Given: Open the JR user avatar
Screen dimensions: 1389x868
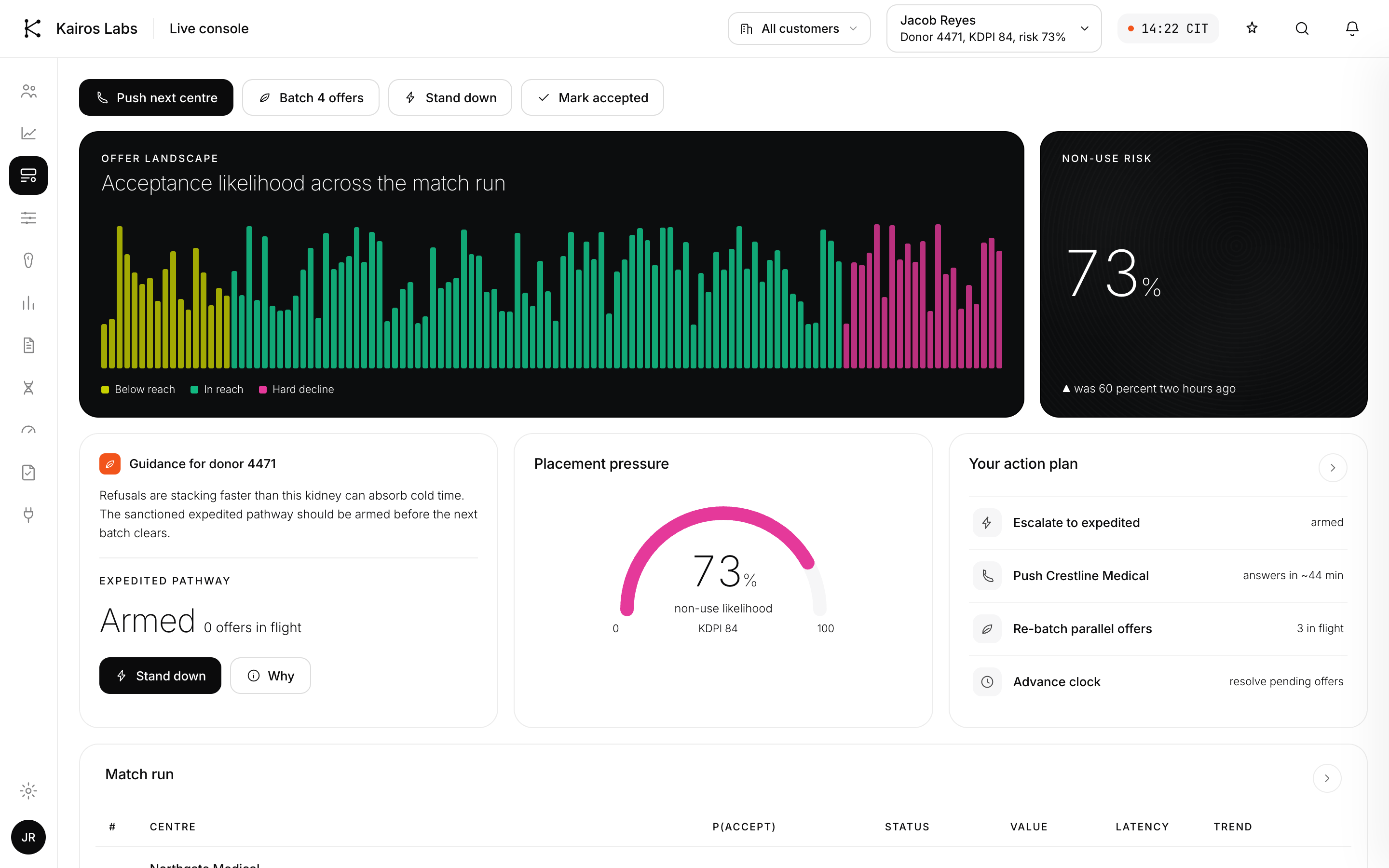Looking at the screenshot, I should [29, 837].
